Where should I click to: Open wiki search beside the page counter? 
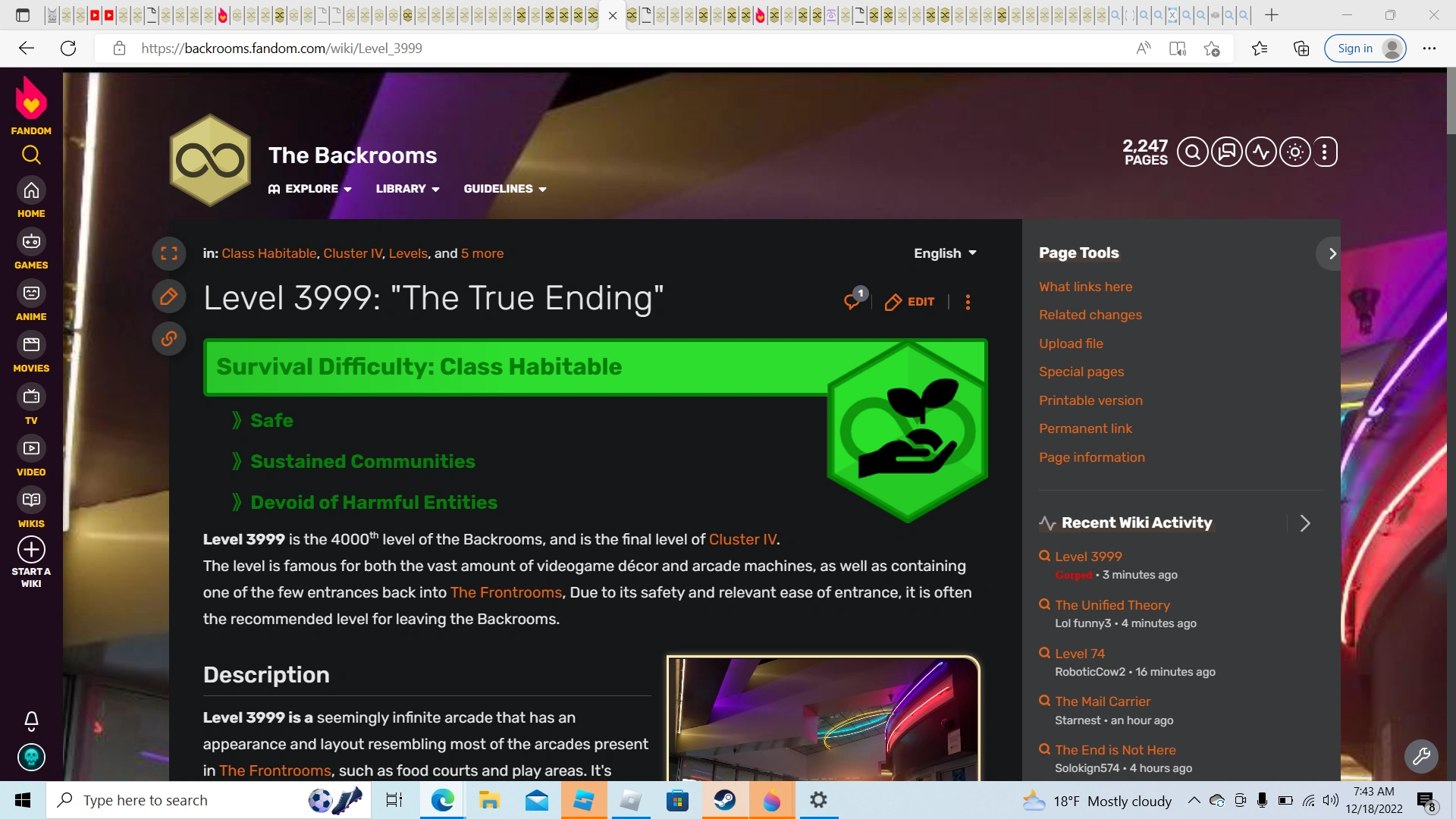pyautogui.click(x=1192, y=152)
